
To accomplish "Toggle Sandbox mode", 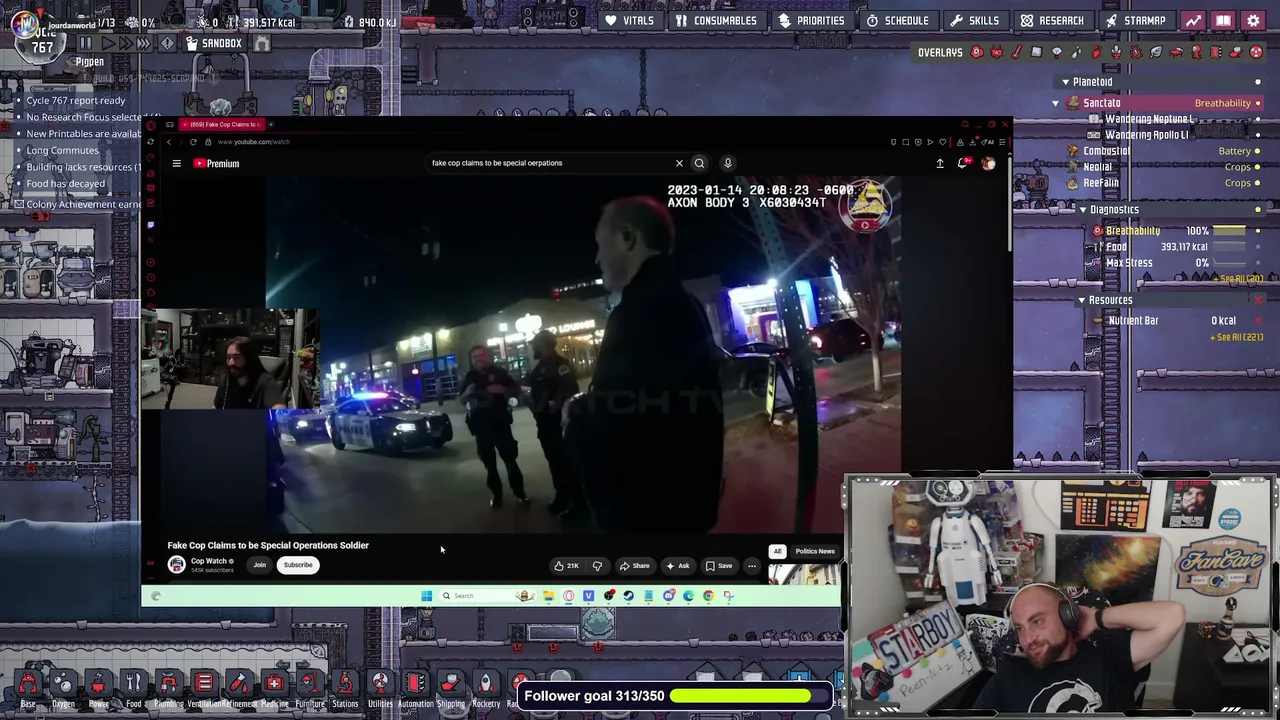I will [x=214, y=43].
